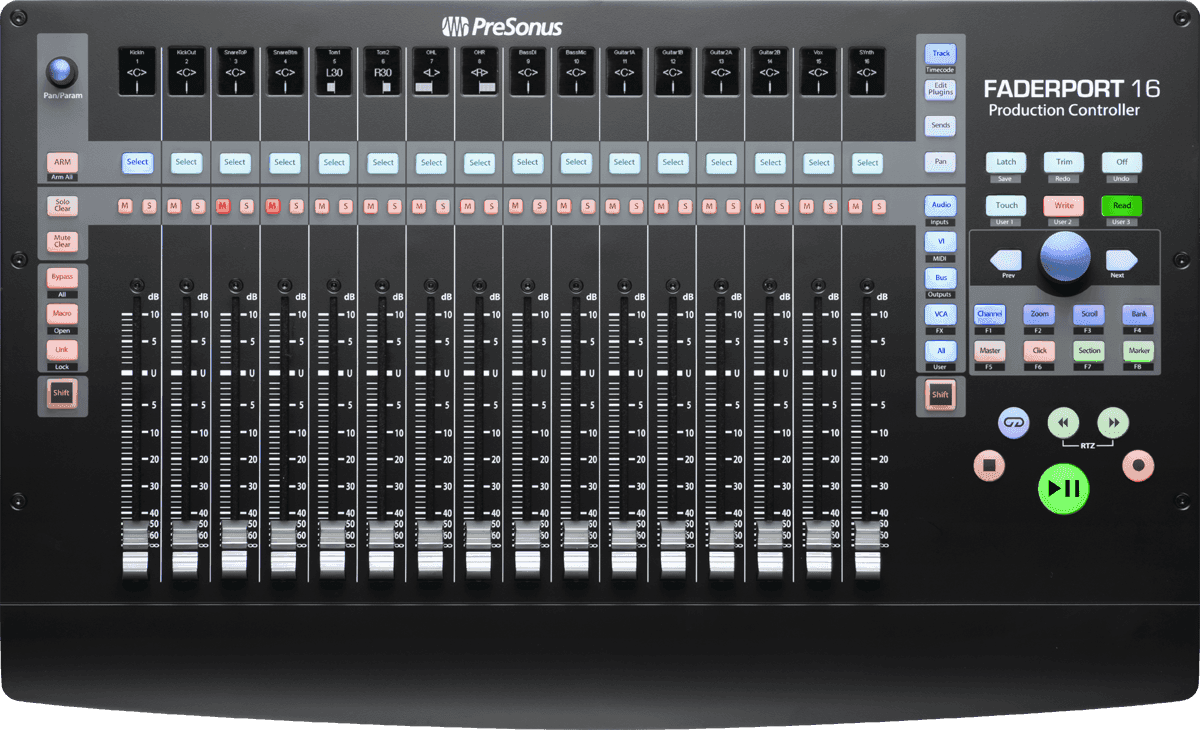Set the navigator to Scroll mode

1089,315
